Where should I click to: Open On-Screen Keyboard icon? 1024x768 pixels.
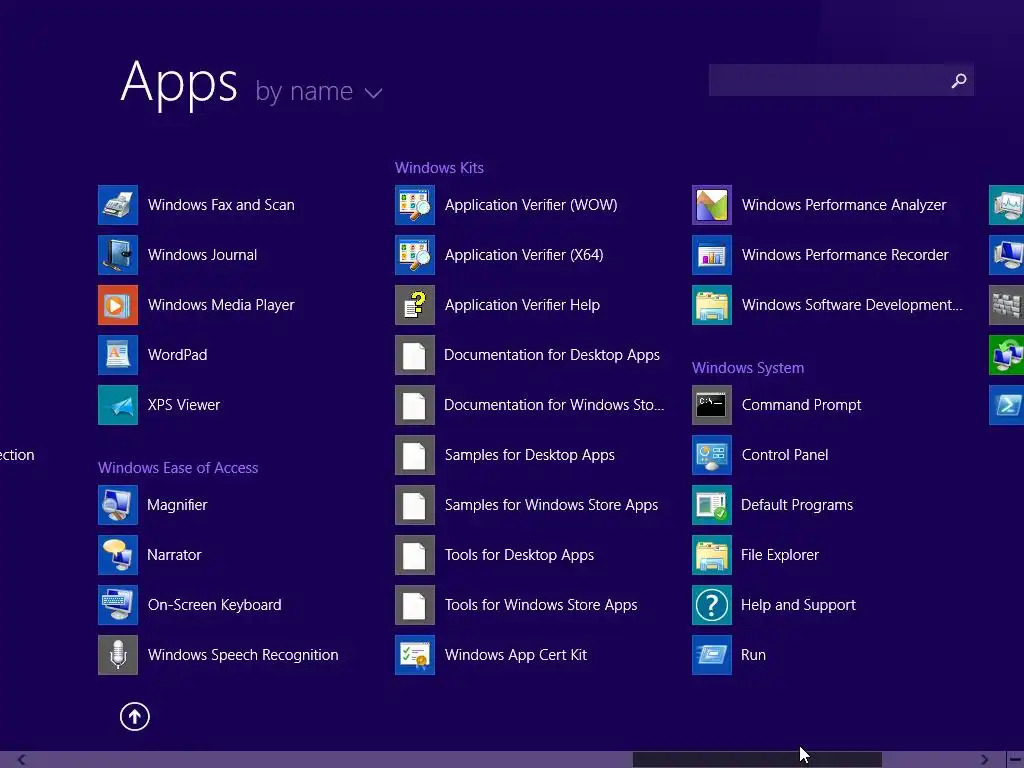coord(118,605)
